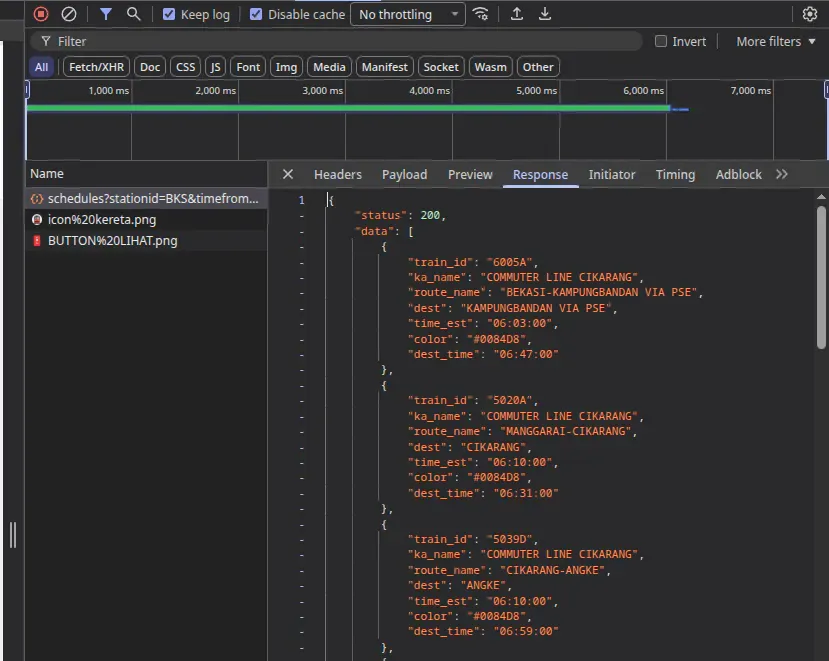Open network conditions wifi icon

tap(481, 14)
